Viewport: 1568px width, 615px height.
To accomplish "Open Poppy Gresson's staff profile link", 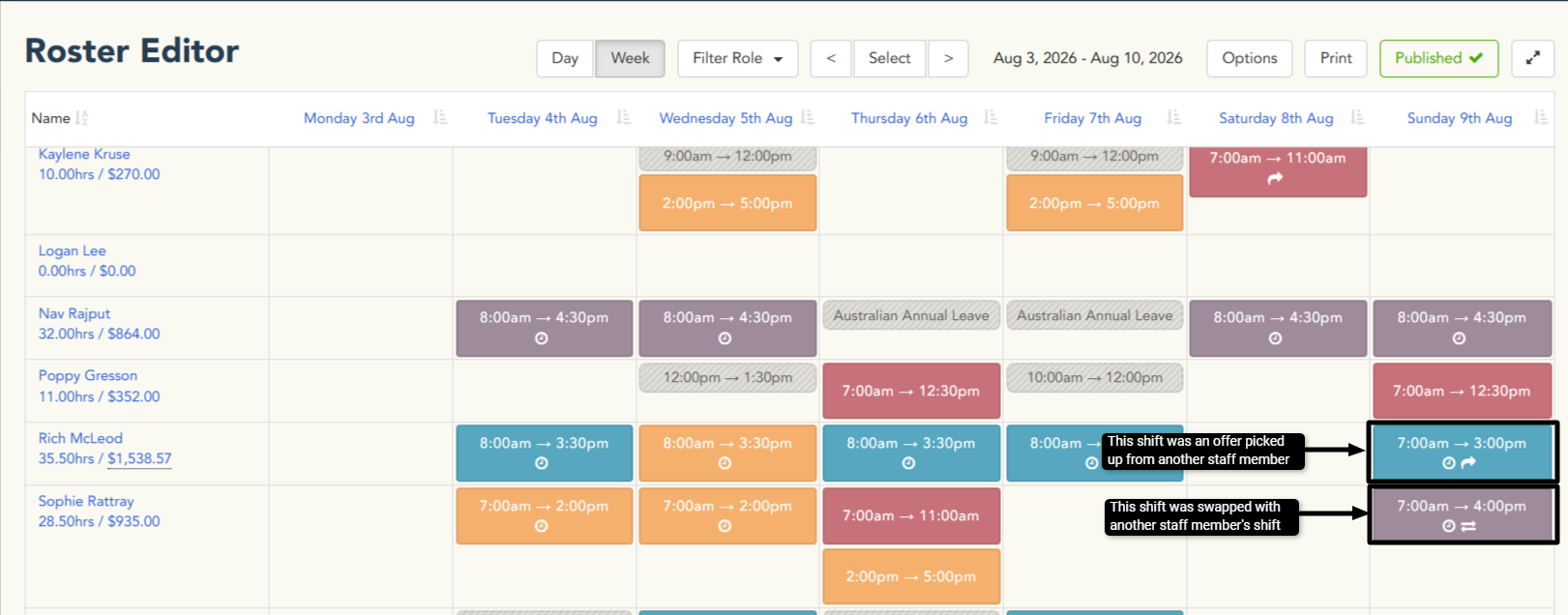I will click(x=88, y=375).
